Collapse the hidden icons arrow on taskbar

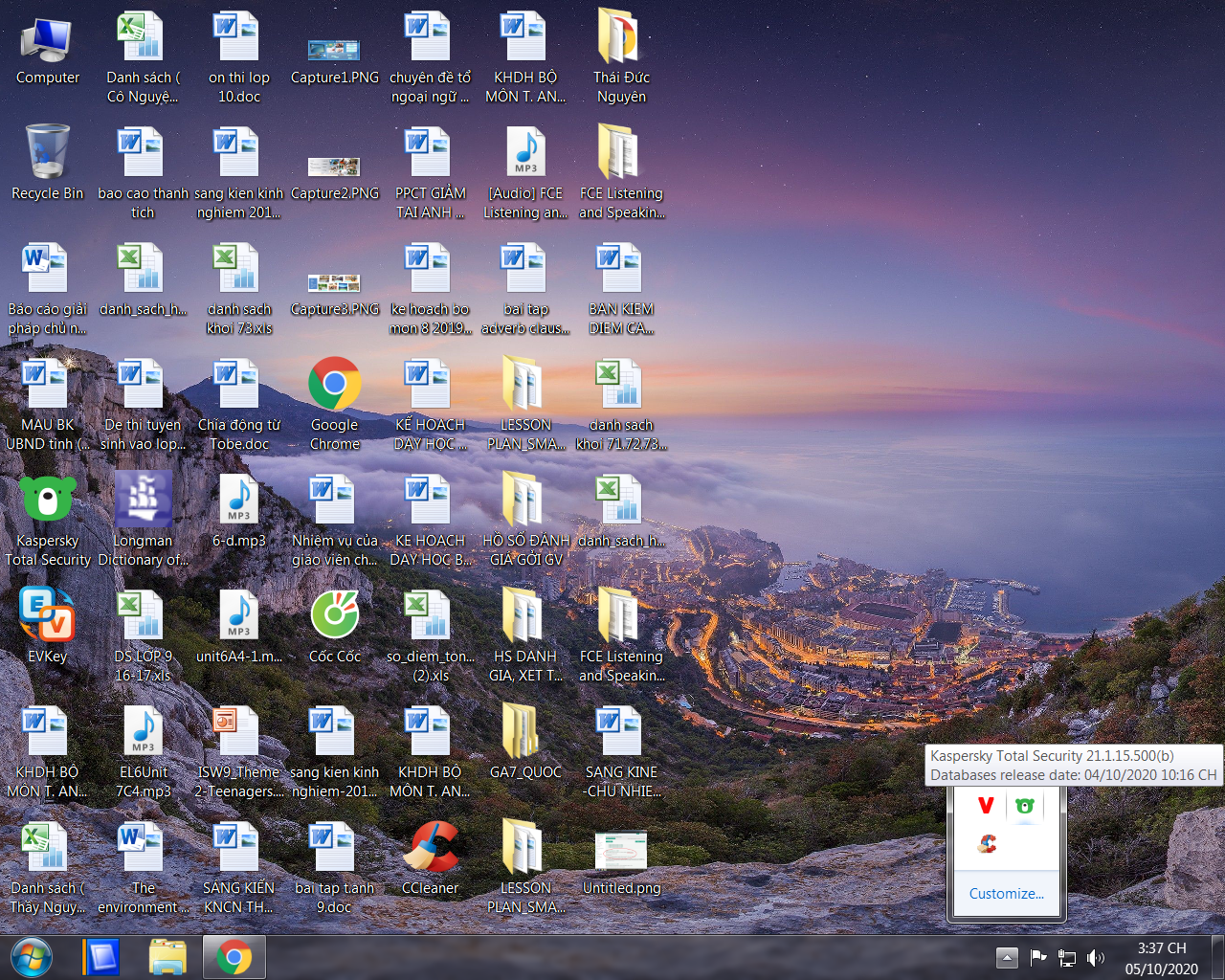click(x=1006, y=957)
